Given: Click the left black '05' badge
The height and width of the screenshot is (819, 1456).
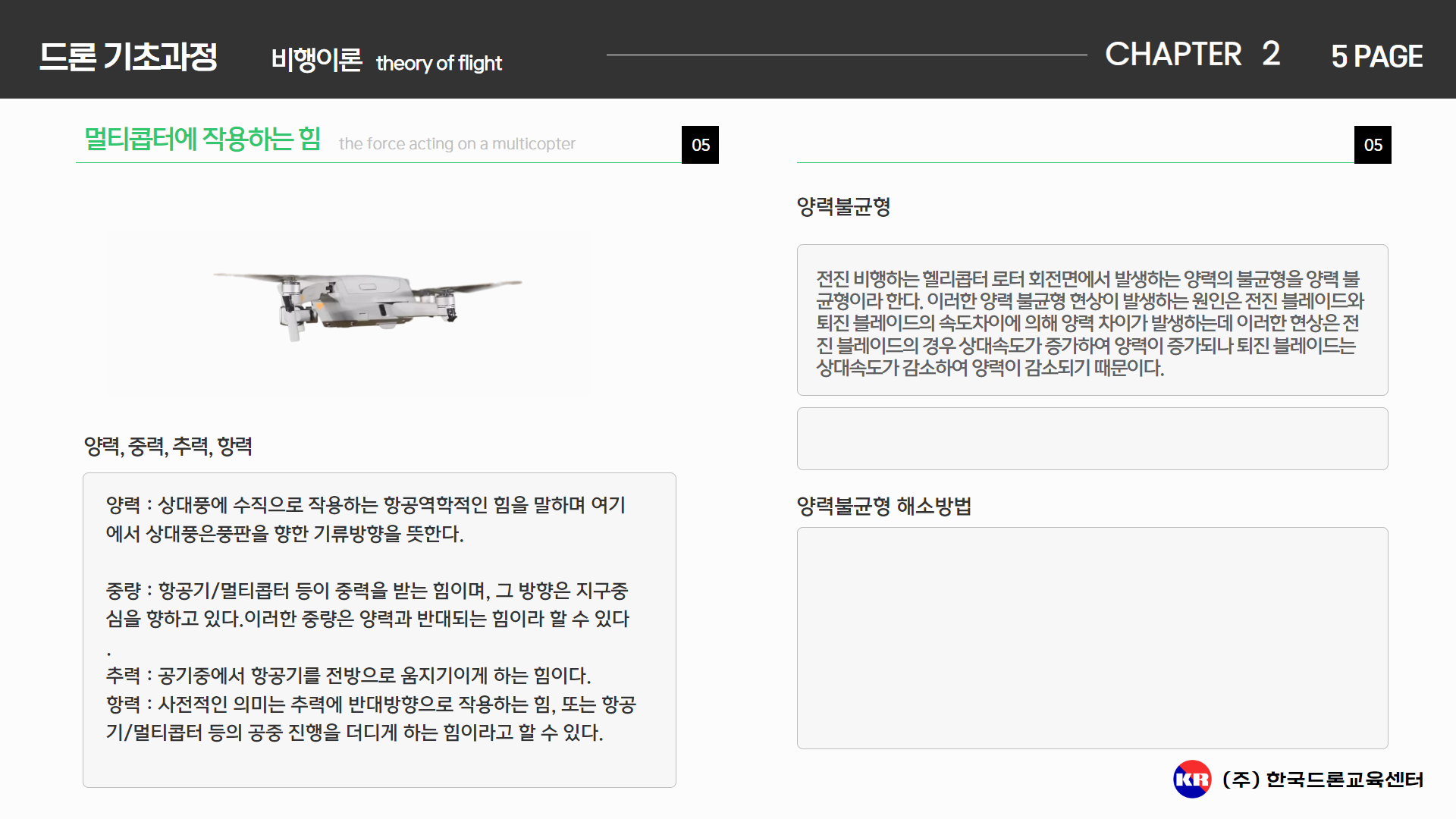Looking at the screenshot, I should pos(700,145).
